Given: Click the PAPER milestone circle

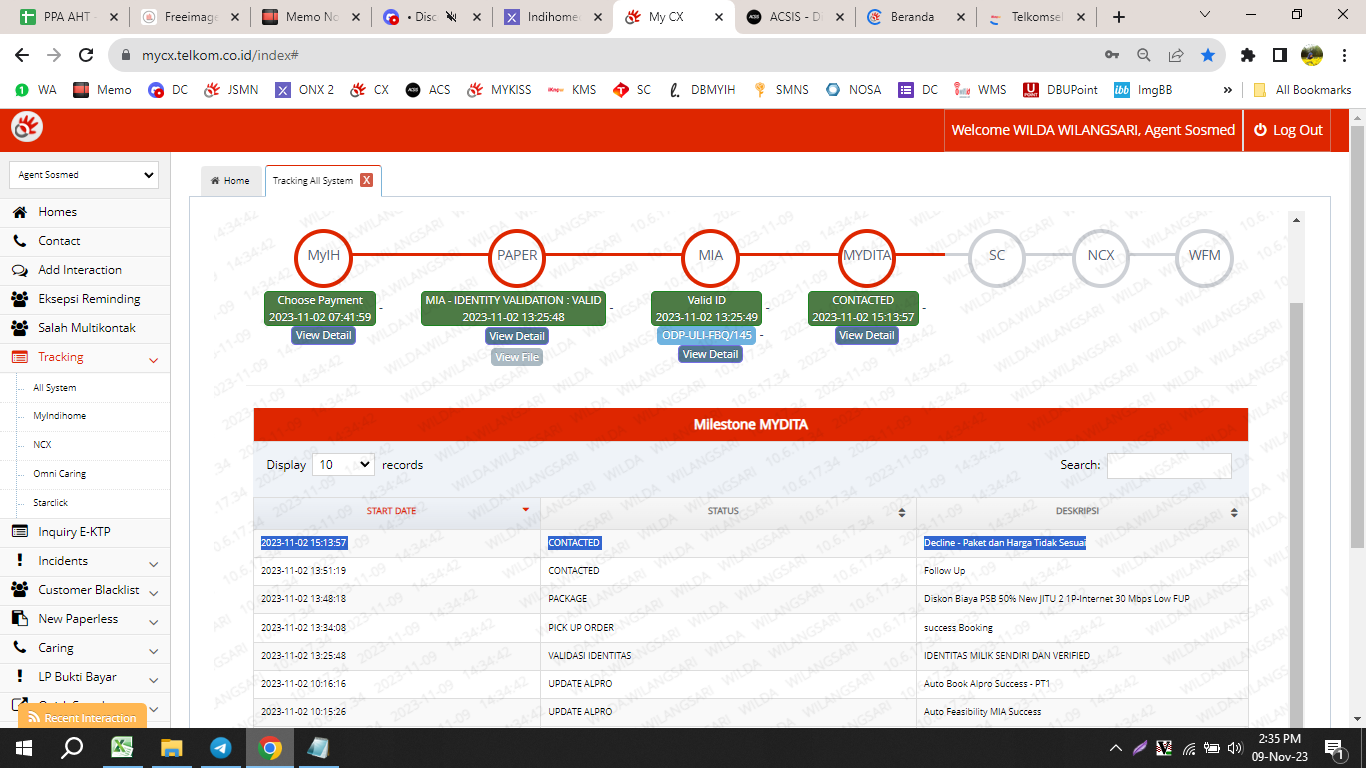Looking at the screenshot, I should pos(517,256).
